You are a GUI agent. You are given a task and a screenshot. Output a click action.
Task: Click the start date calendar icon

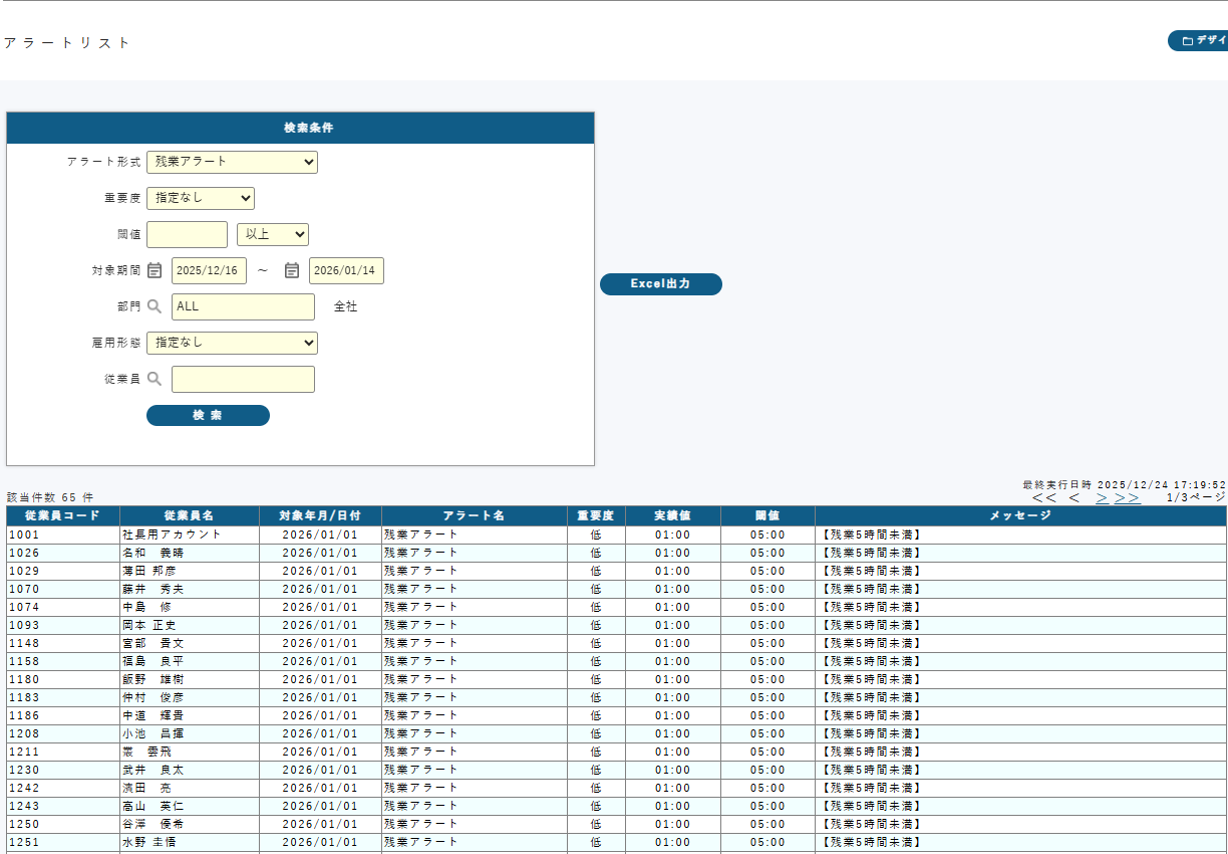pos(155,271)
